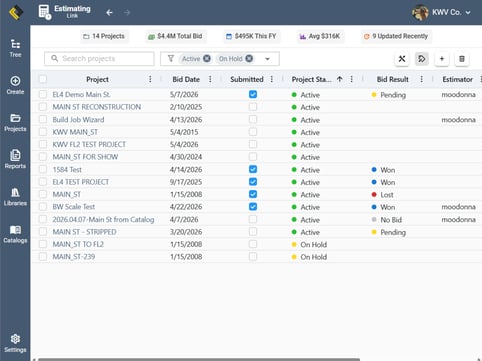
Task: Uncheck Submitted for 1584 Test
Action: pos(253,169)
